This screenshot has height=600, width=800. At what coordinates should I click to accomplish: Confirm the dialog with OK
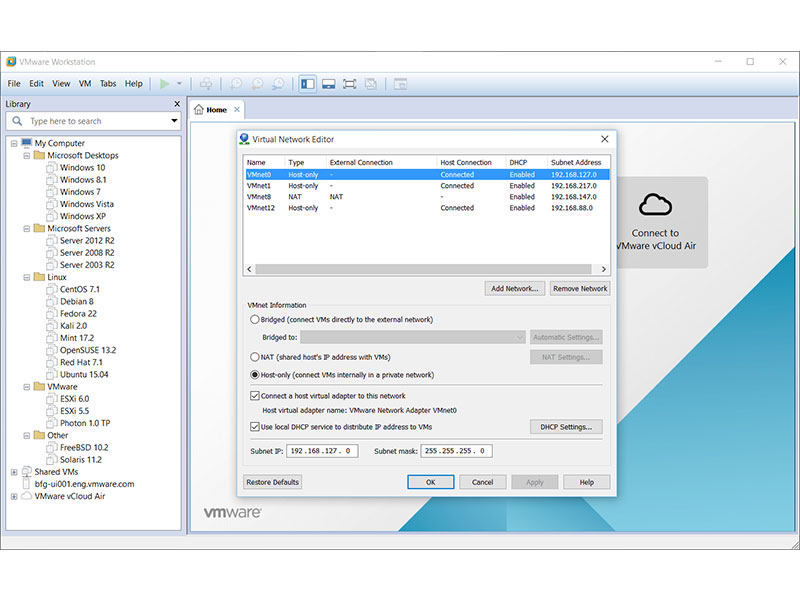pos(431,482)
